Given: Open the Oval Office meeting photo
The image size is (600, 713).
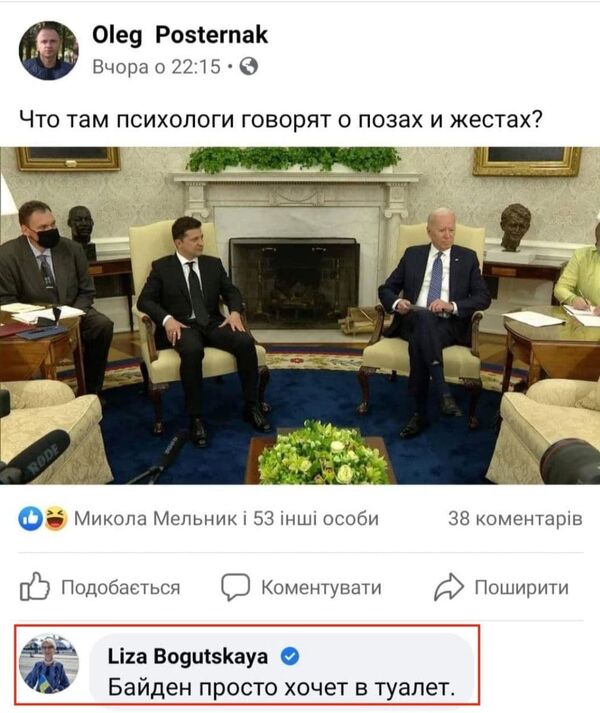Looking at the screenshot, I should 300,315.
